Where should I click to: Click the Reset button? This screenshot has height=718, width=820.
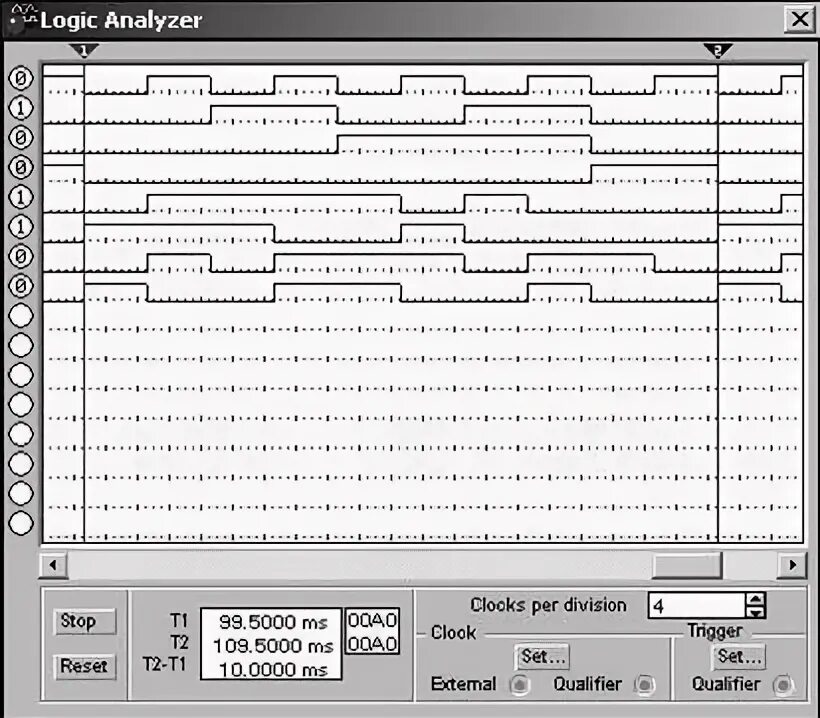point(84,666)
